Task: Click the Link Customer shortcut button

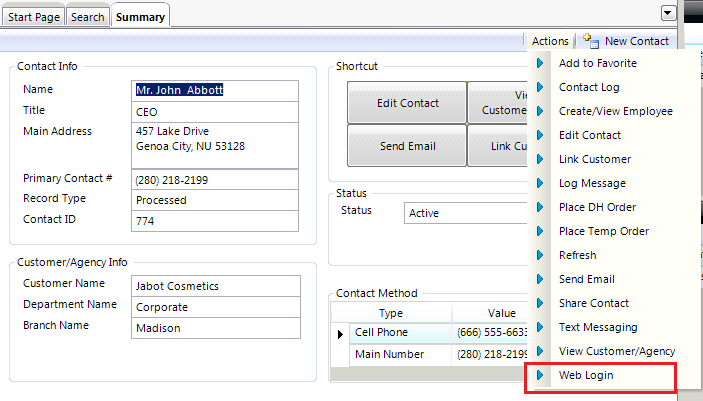Action: point(498,146)
